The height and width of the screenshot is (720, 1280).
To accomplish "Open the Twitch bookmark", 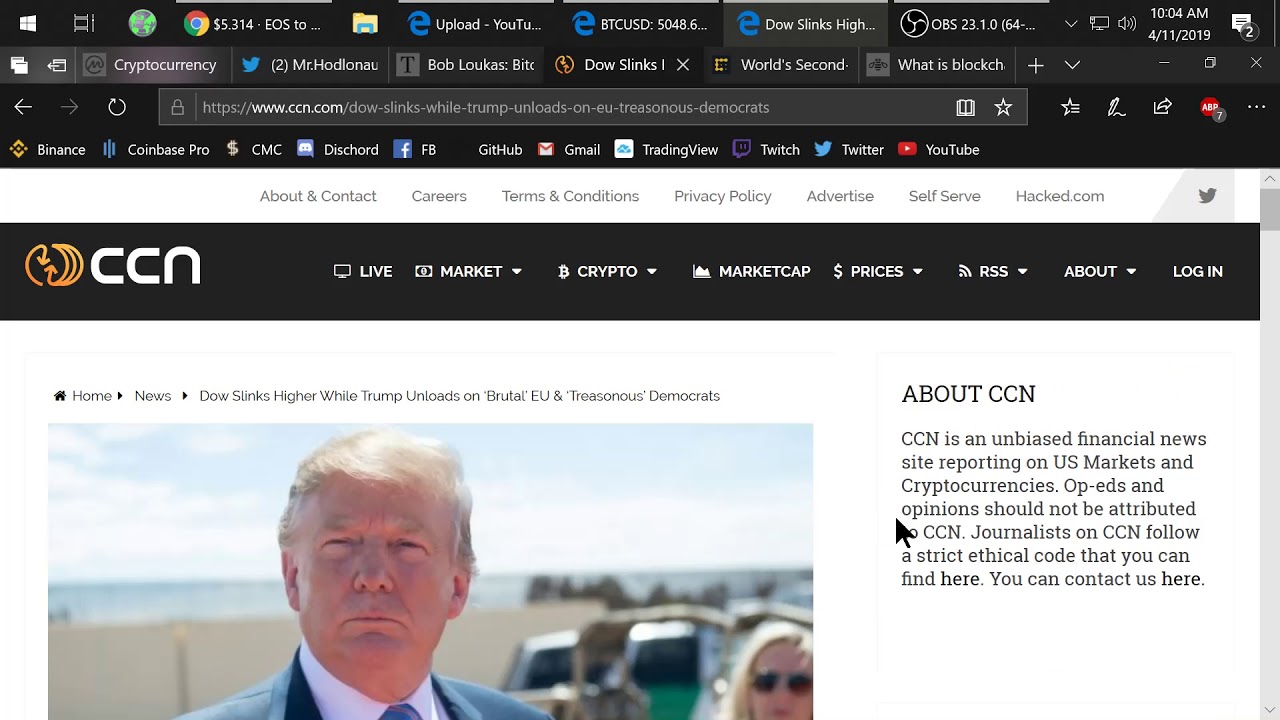I will point(766,149).
